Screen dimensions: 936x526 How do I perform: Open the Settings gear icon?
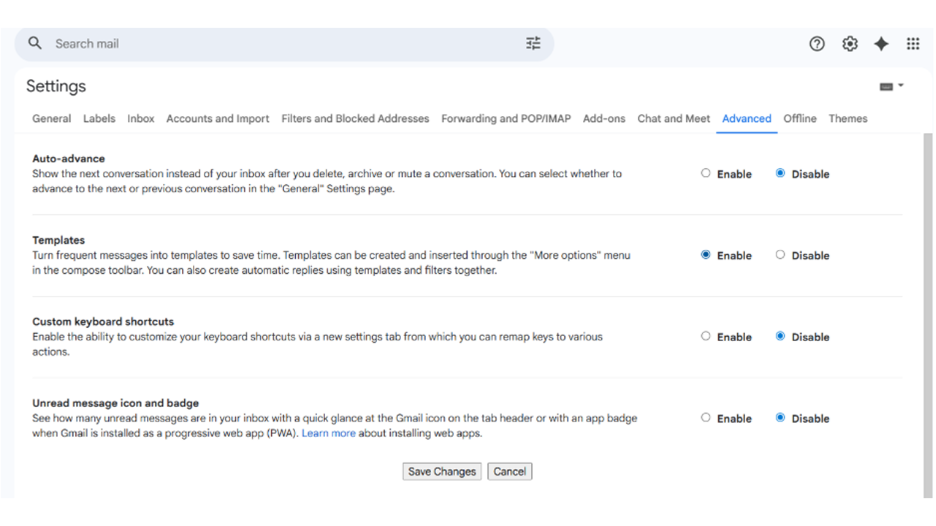[x=849, y=44]
